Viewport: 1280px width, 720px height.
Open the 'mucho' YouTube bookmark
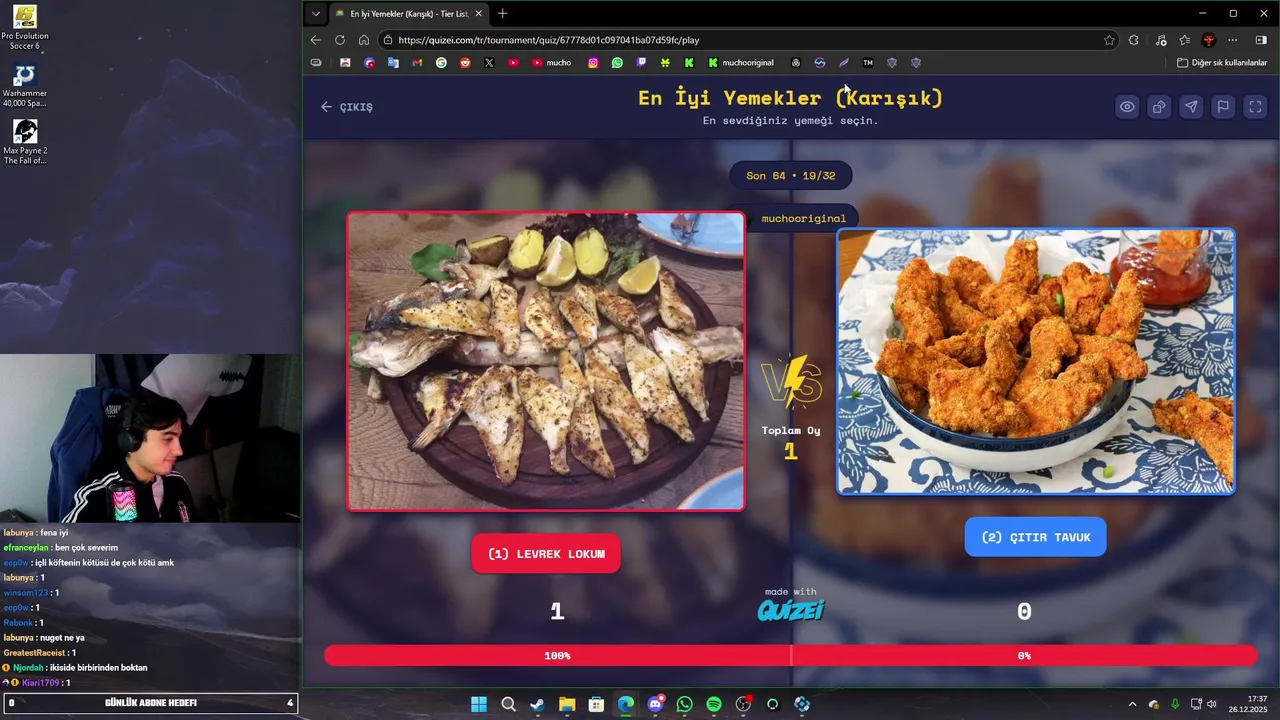(x=551, y=63)
